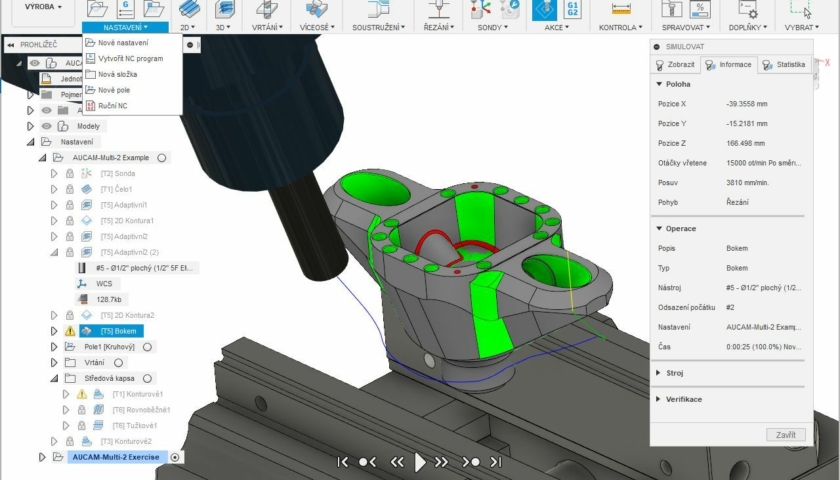Click the 2D milling toolbar icon

[185, 9]
